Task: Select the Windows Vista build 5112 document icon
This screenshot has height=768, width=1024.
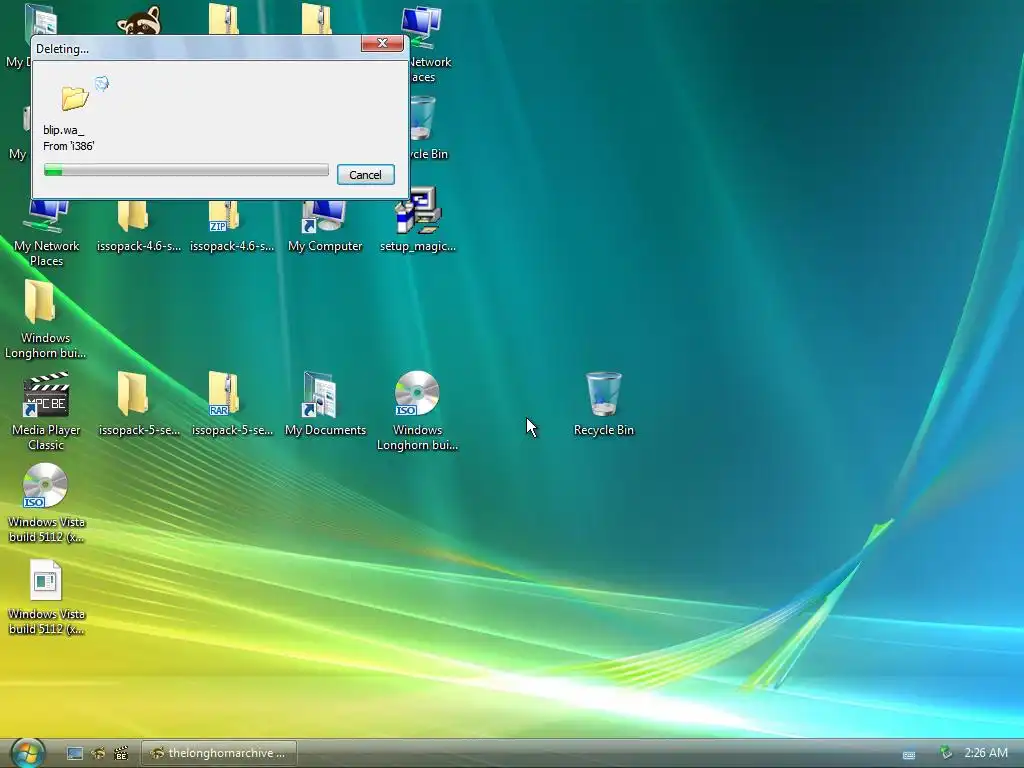Action: [46, 597]
